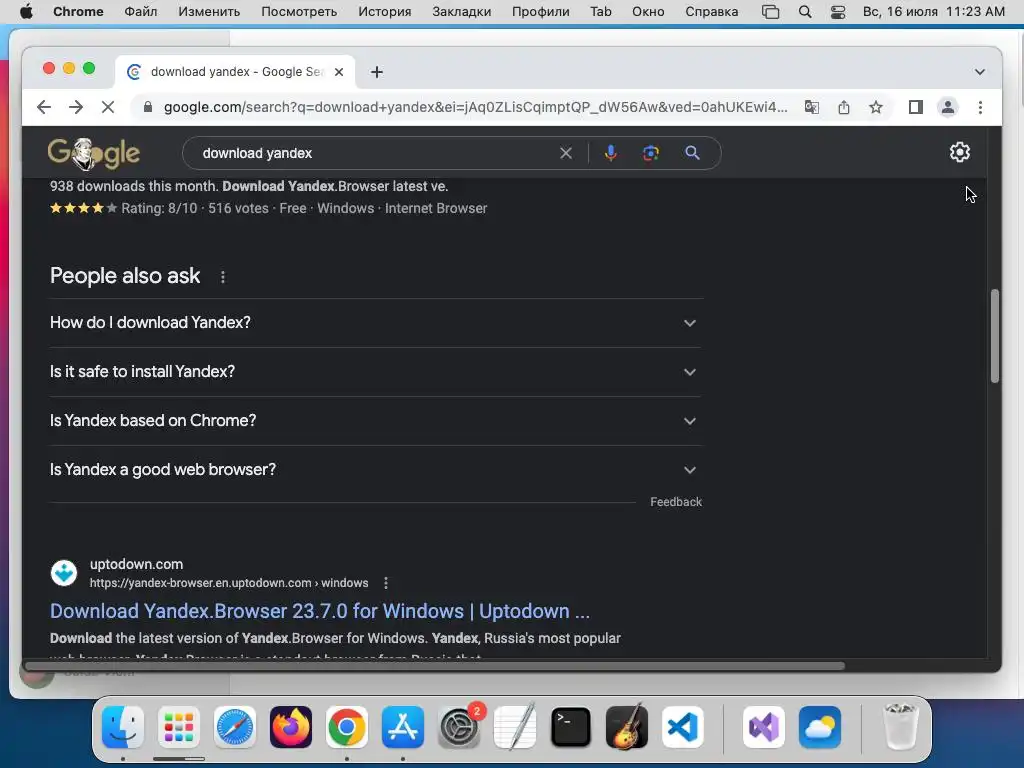This screenshot has height=768, width=1024.
Task: Open tab search chevron in title bar
Action: tap(980, 72)
